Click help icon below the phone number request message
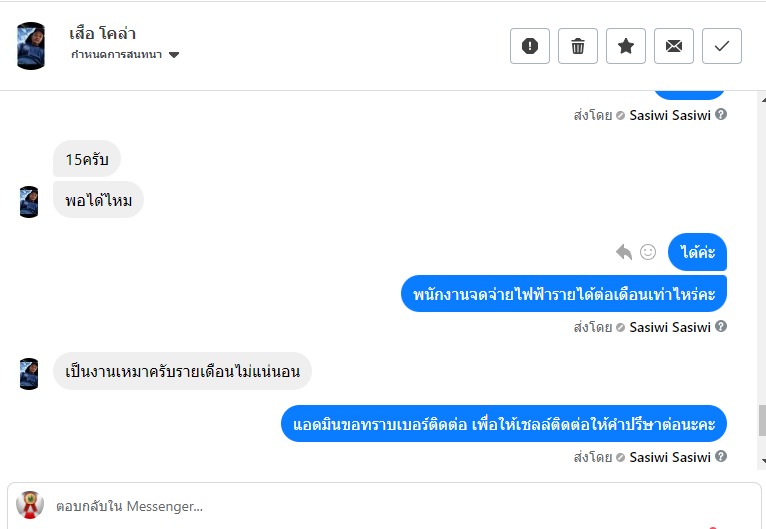 (x=721, y=457)
